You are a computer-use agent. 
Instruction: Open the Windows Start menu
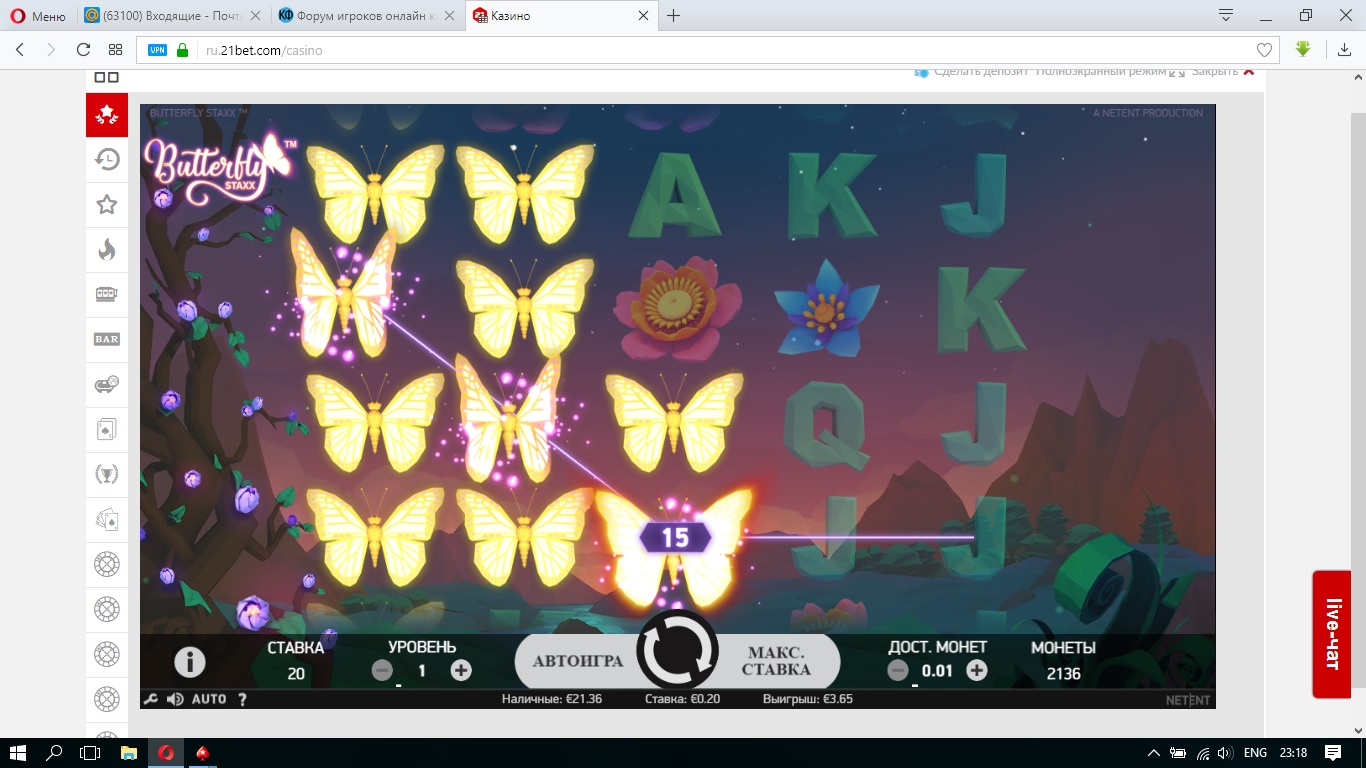pyautogui.click(x=18, y=753)
